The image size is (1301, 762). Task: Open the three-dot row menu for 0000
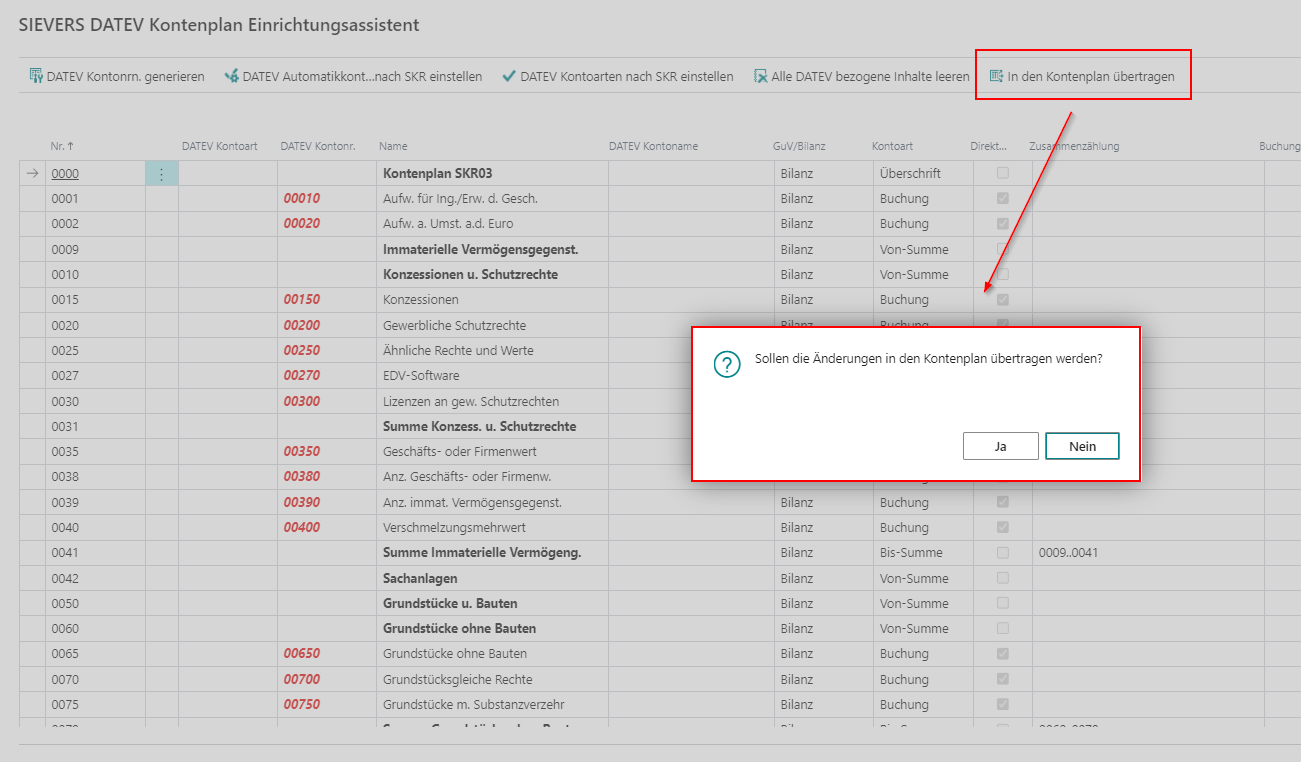[162, 174]
